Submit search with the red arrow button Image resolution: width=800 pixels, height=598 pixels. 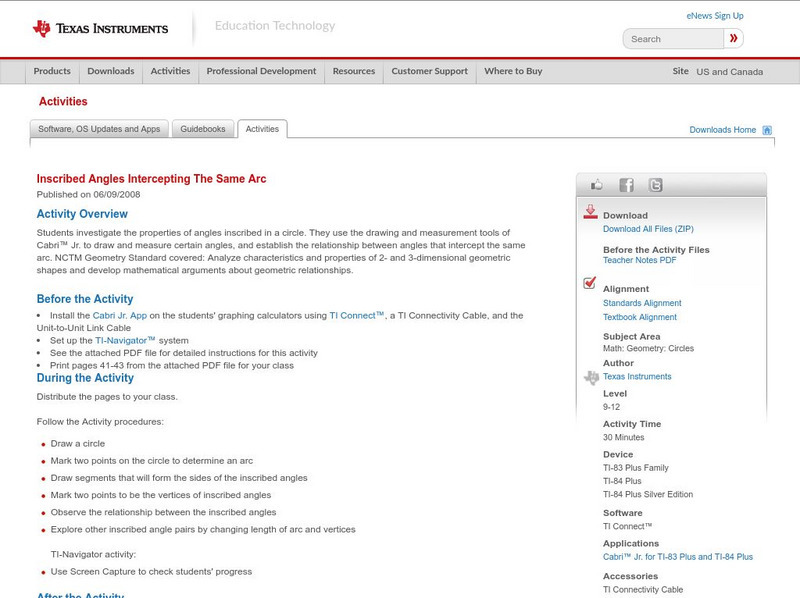coord(733,38)
